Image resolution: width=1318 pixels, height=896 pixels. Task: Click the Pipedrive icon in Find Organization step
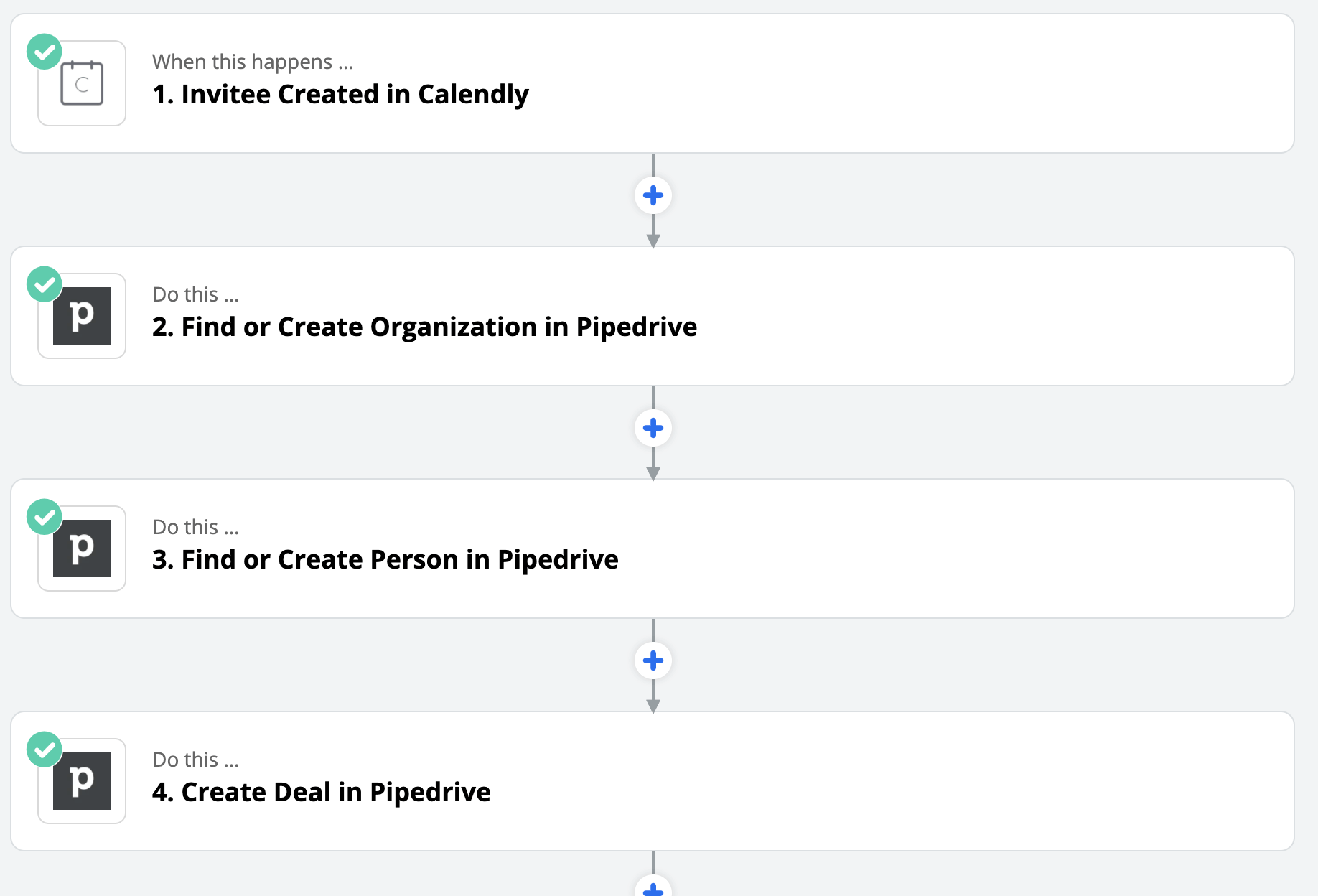coord(82,316)
